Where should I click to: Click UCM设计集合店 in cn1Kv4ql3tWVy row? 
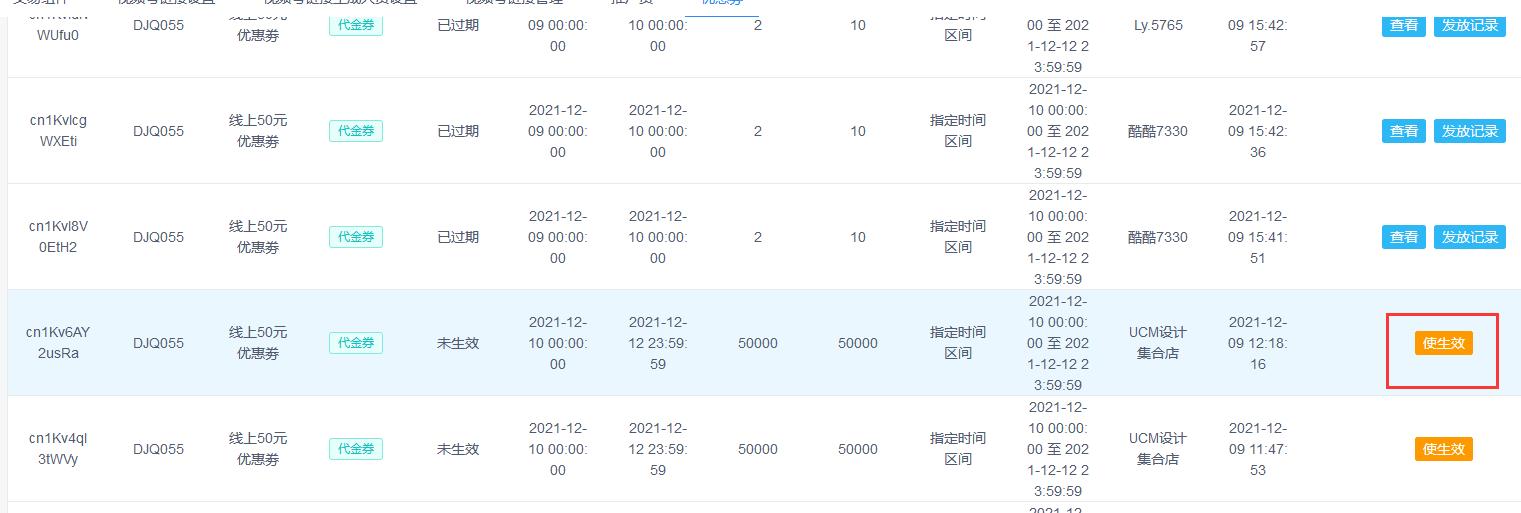pos(1158,449)
